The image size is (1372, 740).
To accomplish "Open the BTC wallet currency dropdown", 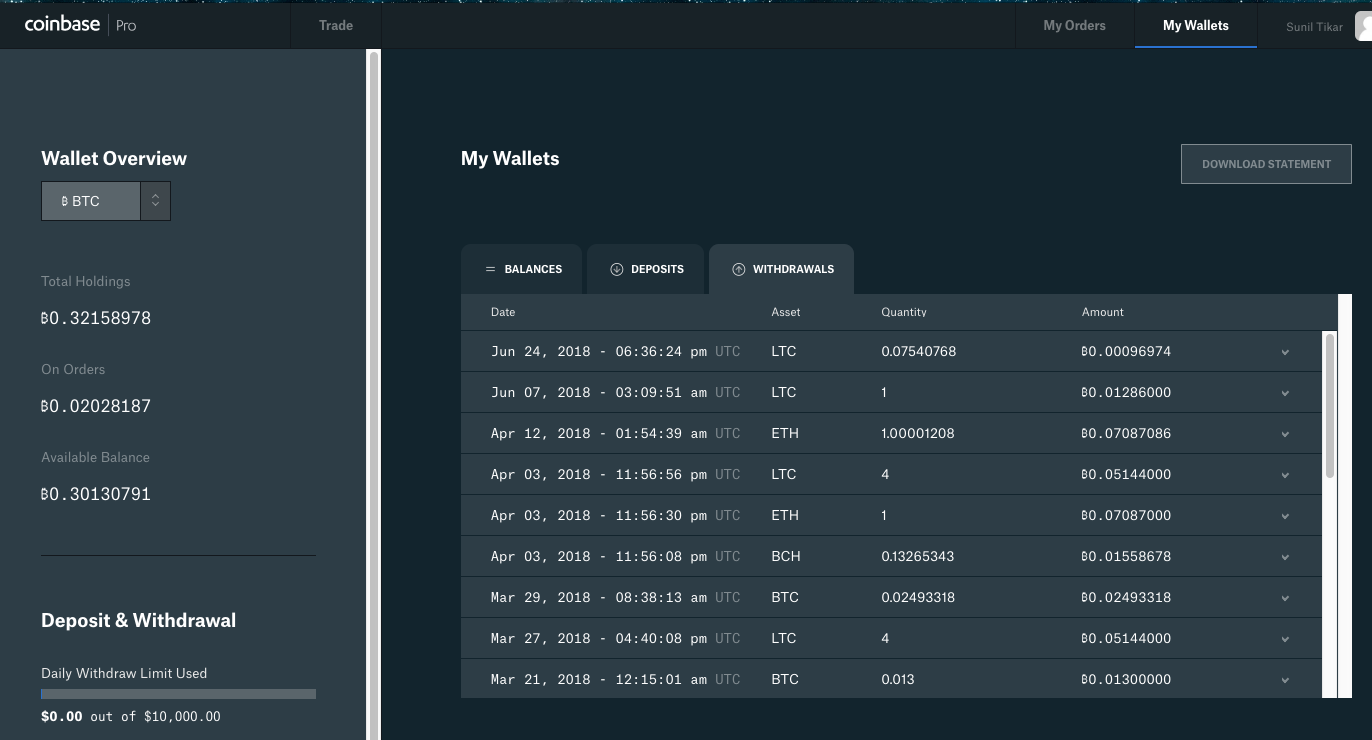I will tap(106, 201).
